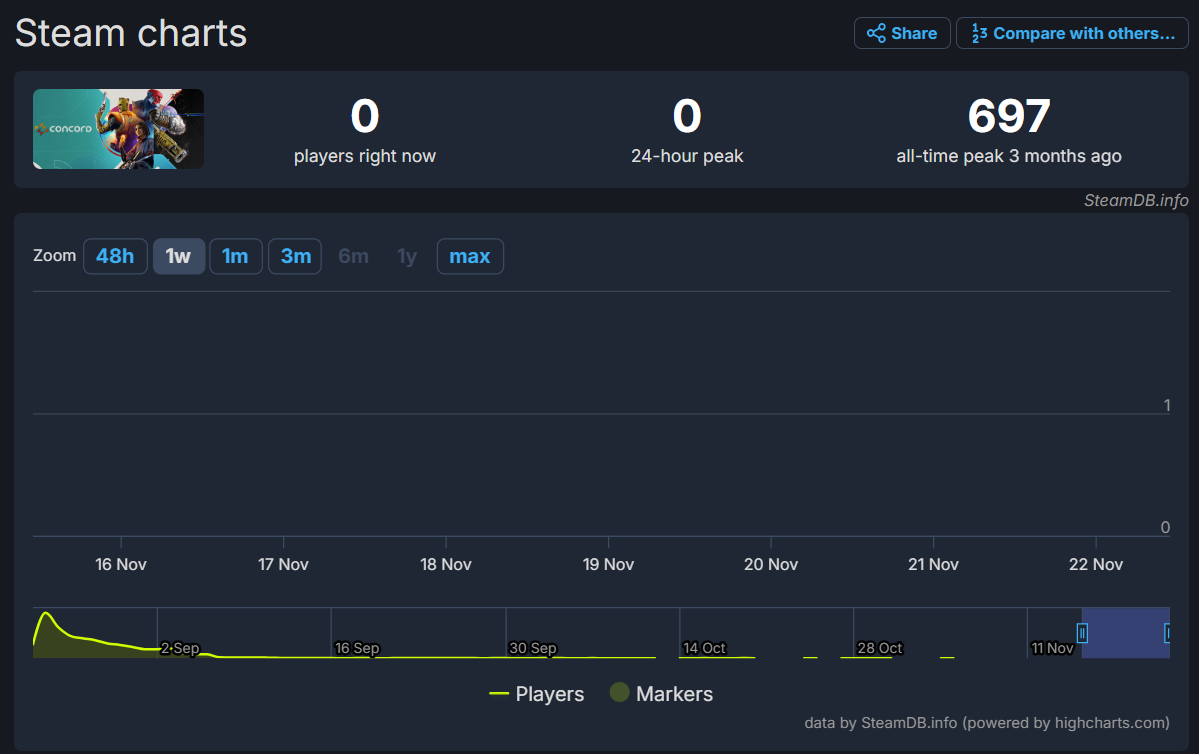Click the 14 Oct navigator label
This screenshot has height=754, width=1199.
coord(704,648)
